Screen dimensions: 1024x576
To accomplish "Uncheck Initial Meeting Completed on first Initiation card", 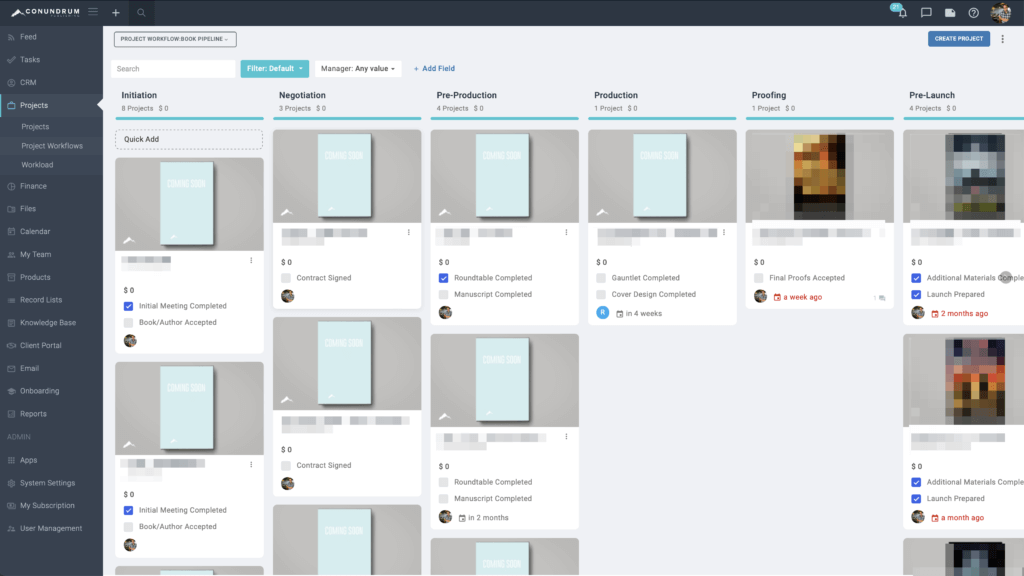I will click(x=129, y=306).
